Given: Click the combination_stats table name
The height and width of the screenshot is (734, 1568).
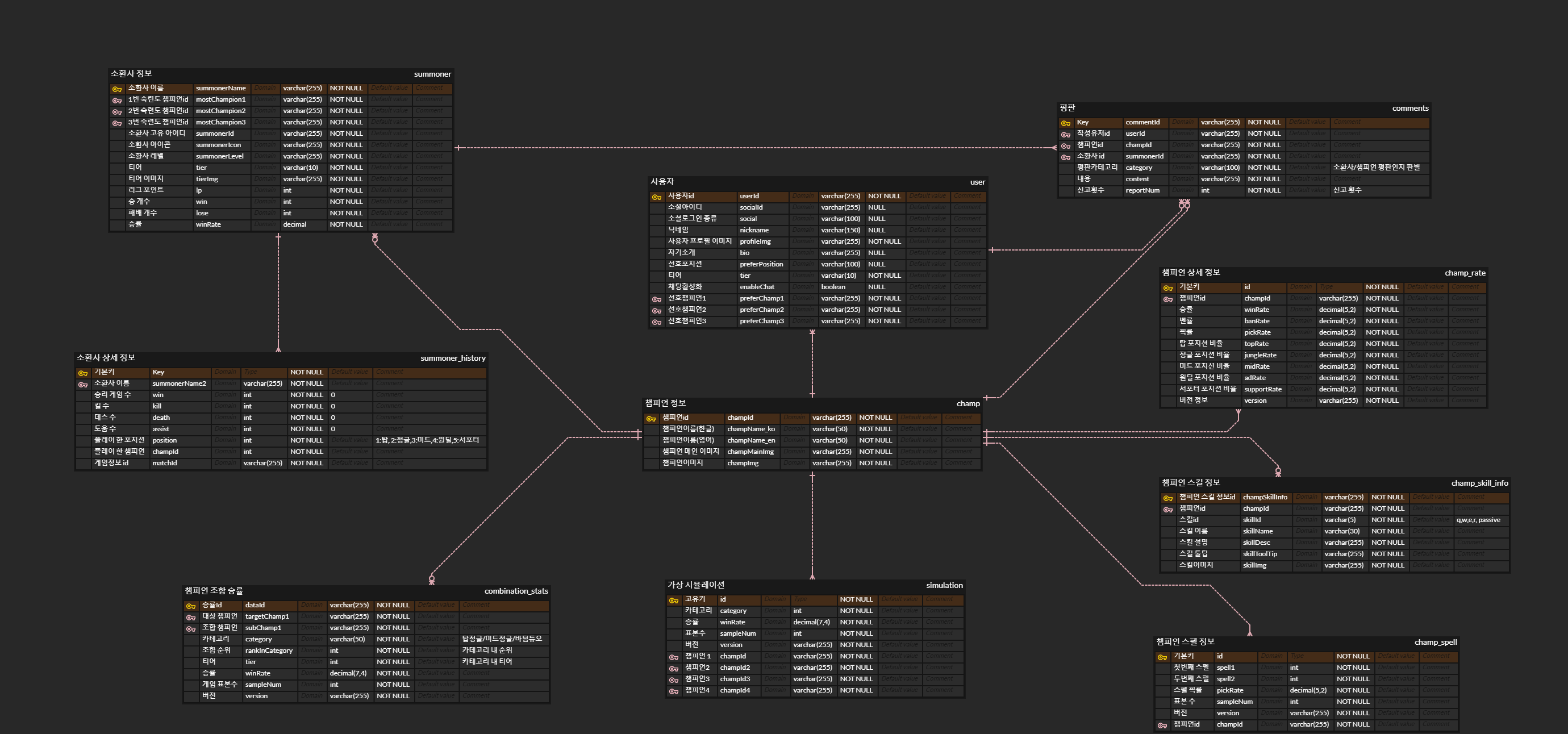Looking at the screenshot, I should pos(516,591).
